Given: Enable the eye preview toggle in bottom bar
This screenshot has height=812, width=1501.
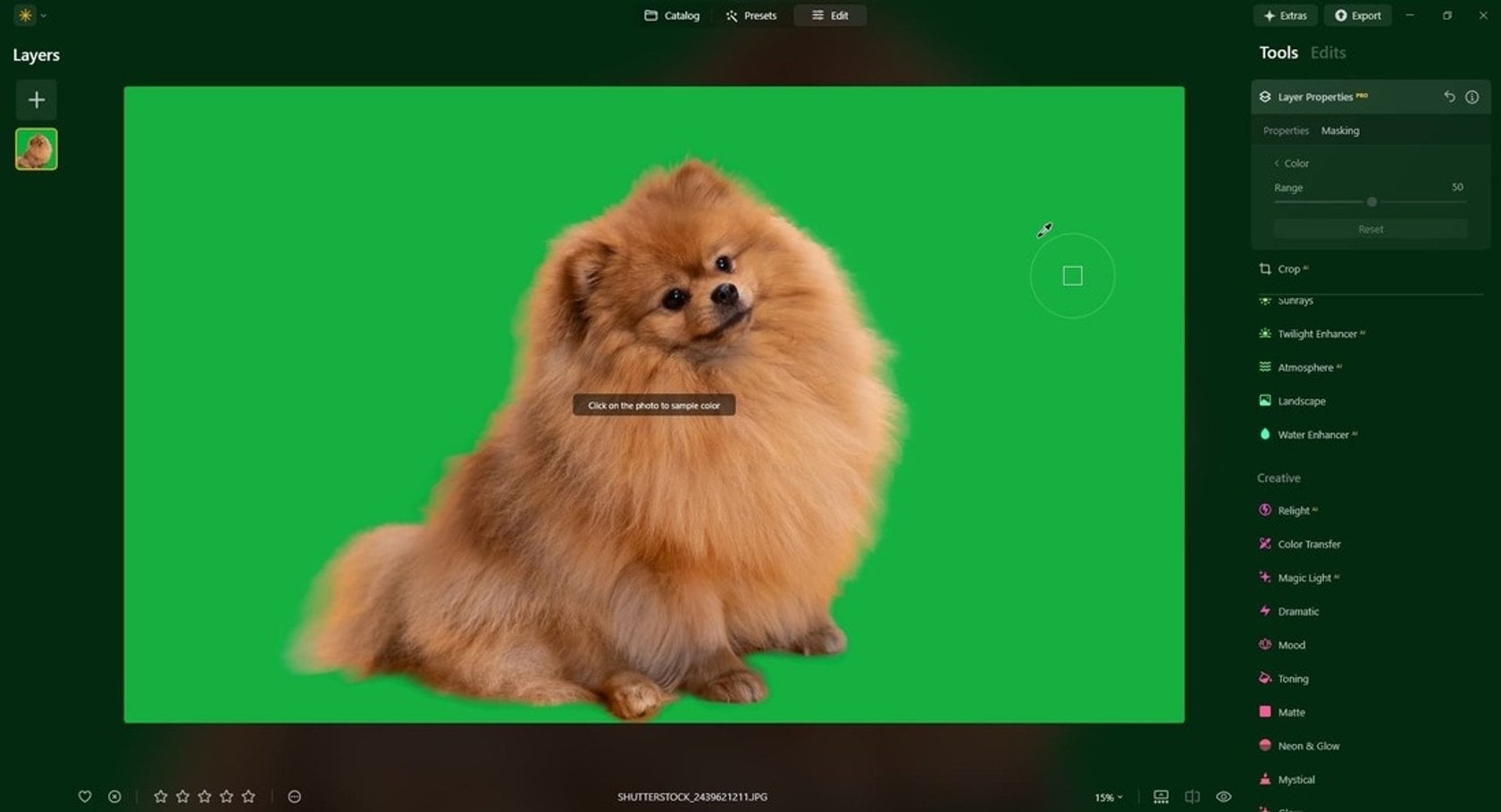Looking at the screenshot, I should pos(1224,796).
